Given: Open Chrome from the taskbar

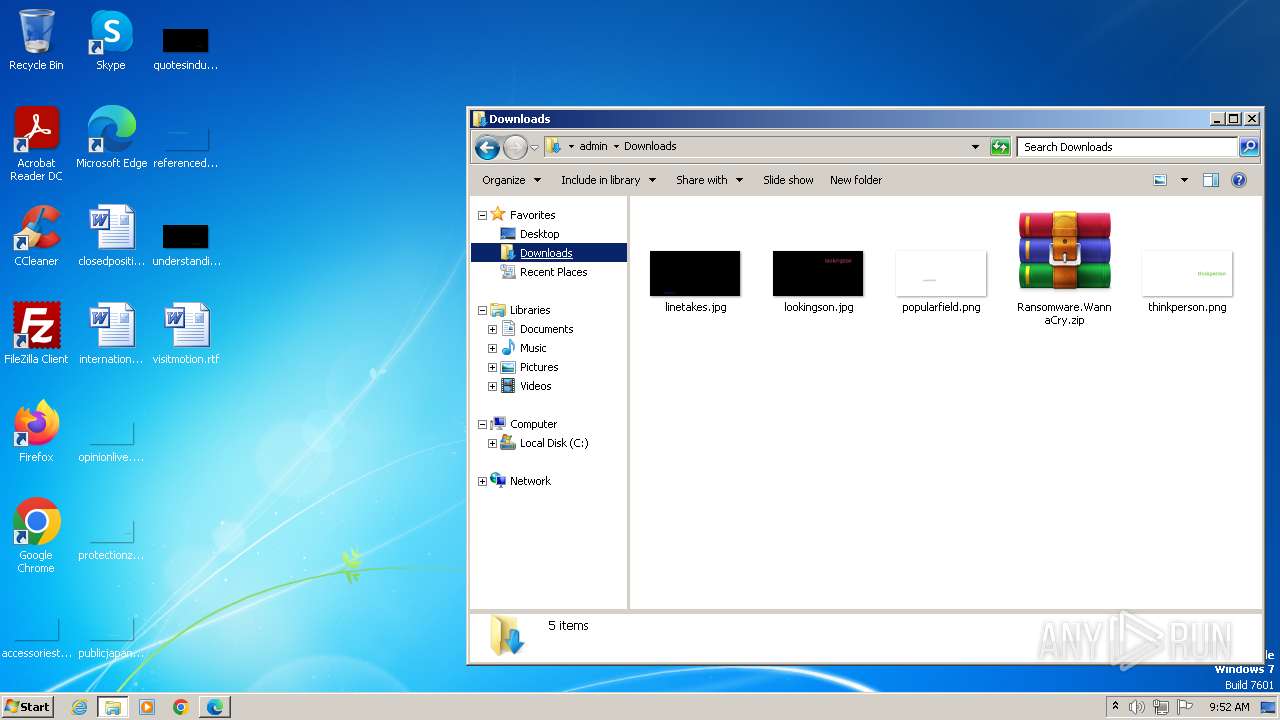Looking at the screenshot, I should pyautogui.click(x=181, y=707).
